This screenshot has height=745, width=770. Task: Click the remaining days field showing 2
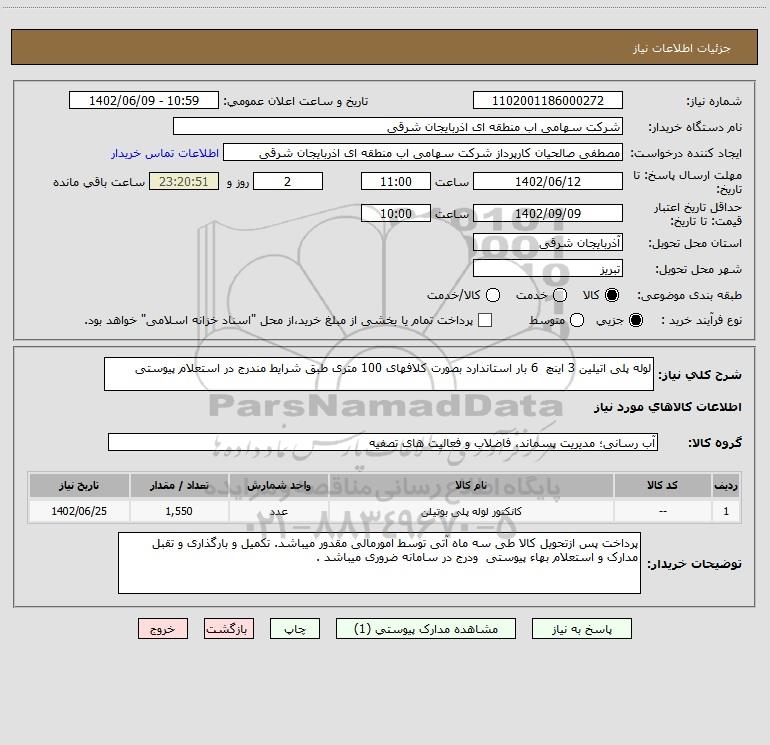[x=288, y=181]
